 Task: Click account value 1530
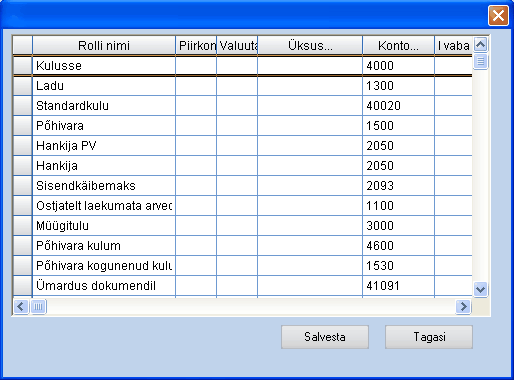[x=399, y=266]
